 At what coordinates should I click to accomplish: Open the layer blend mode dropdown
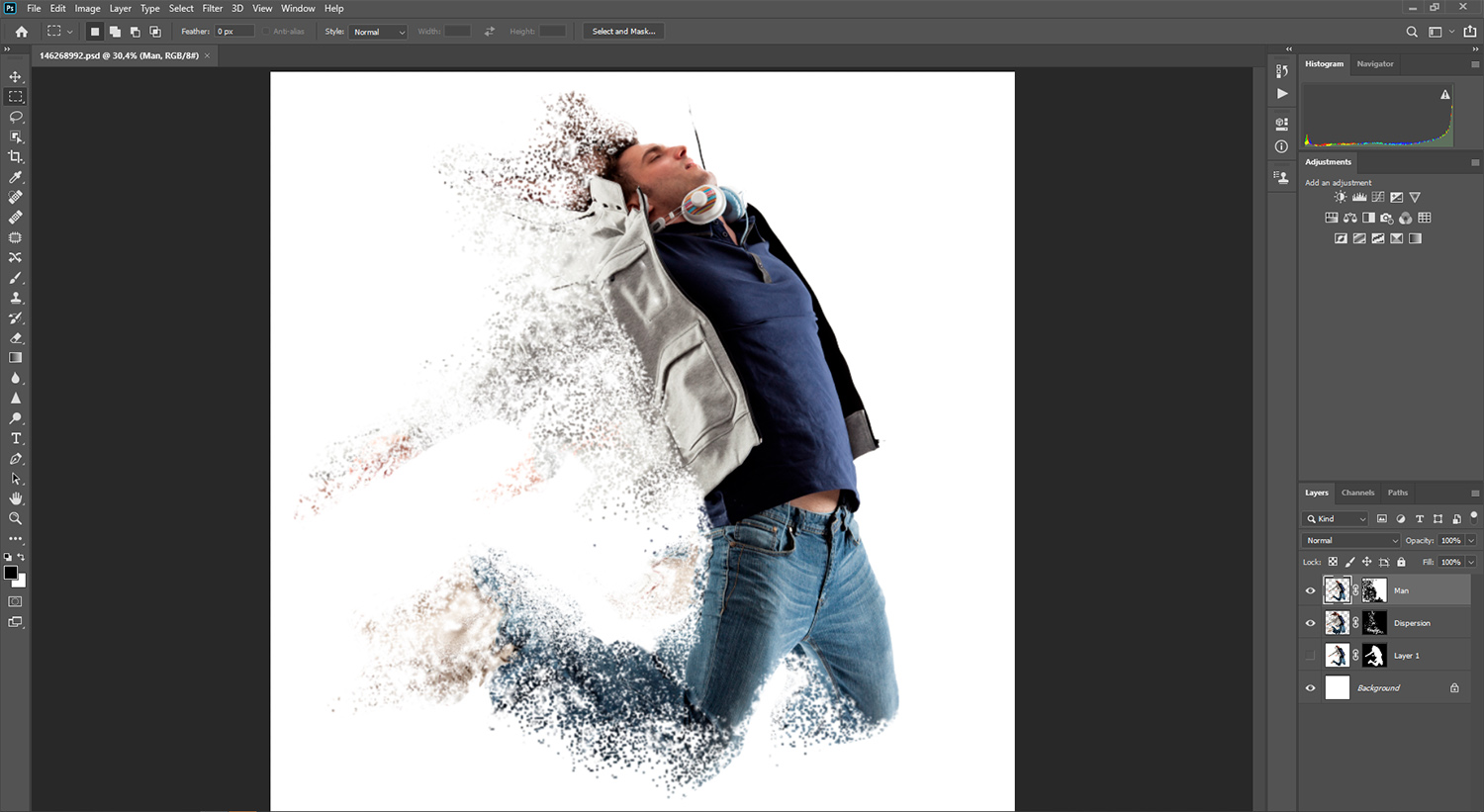click(1349, 540)
